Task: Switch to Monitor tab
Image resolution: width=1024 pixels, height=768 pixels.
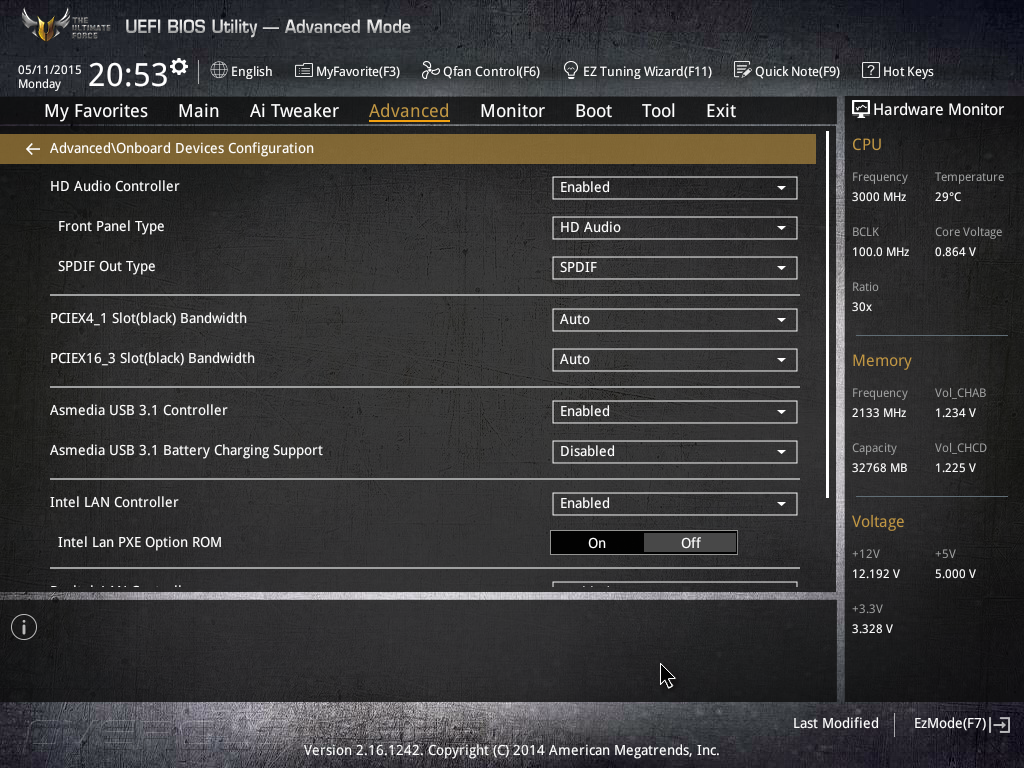Action: pos(512,111)
